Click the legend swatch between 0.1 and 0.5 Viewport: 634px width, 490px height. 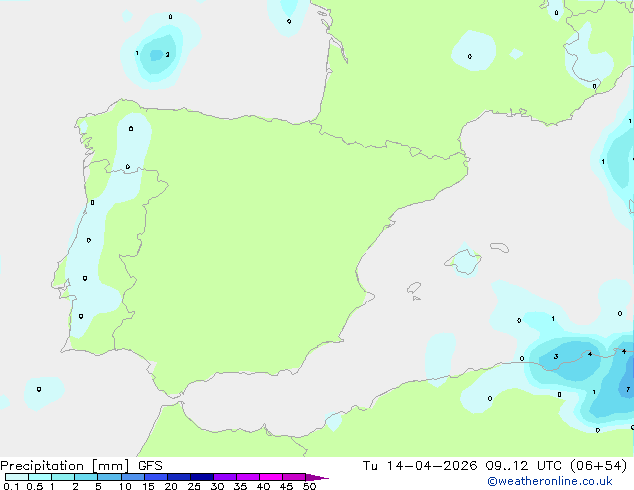[x=17, y=477]
